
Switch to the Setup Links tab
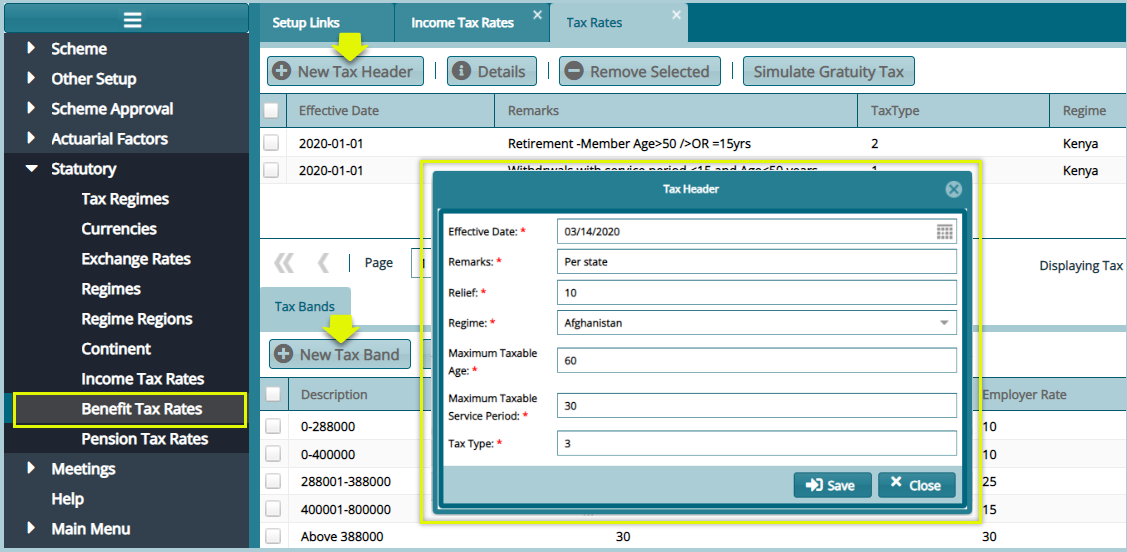pyautogui.click(x=306, y=22)
